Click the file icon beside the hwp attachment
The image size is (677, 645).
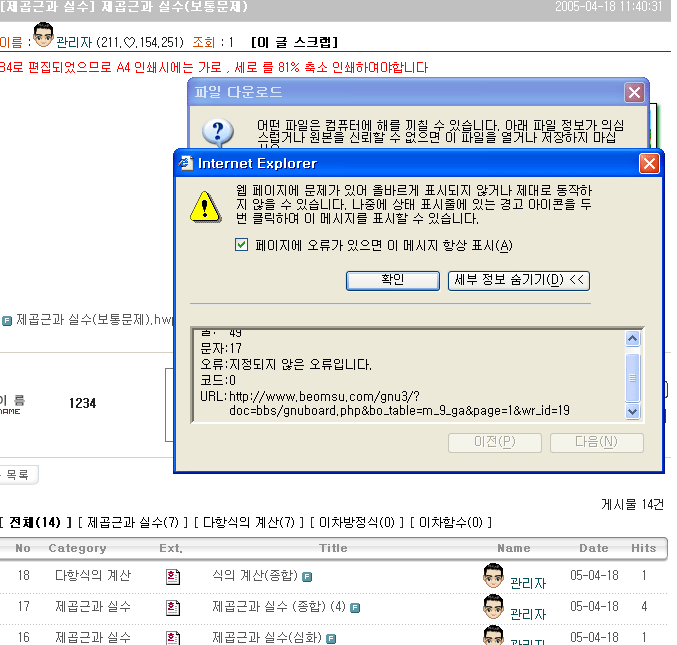pyautogui.click(x=7, y=321)
